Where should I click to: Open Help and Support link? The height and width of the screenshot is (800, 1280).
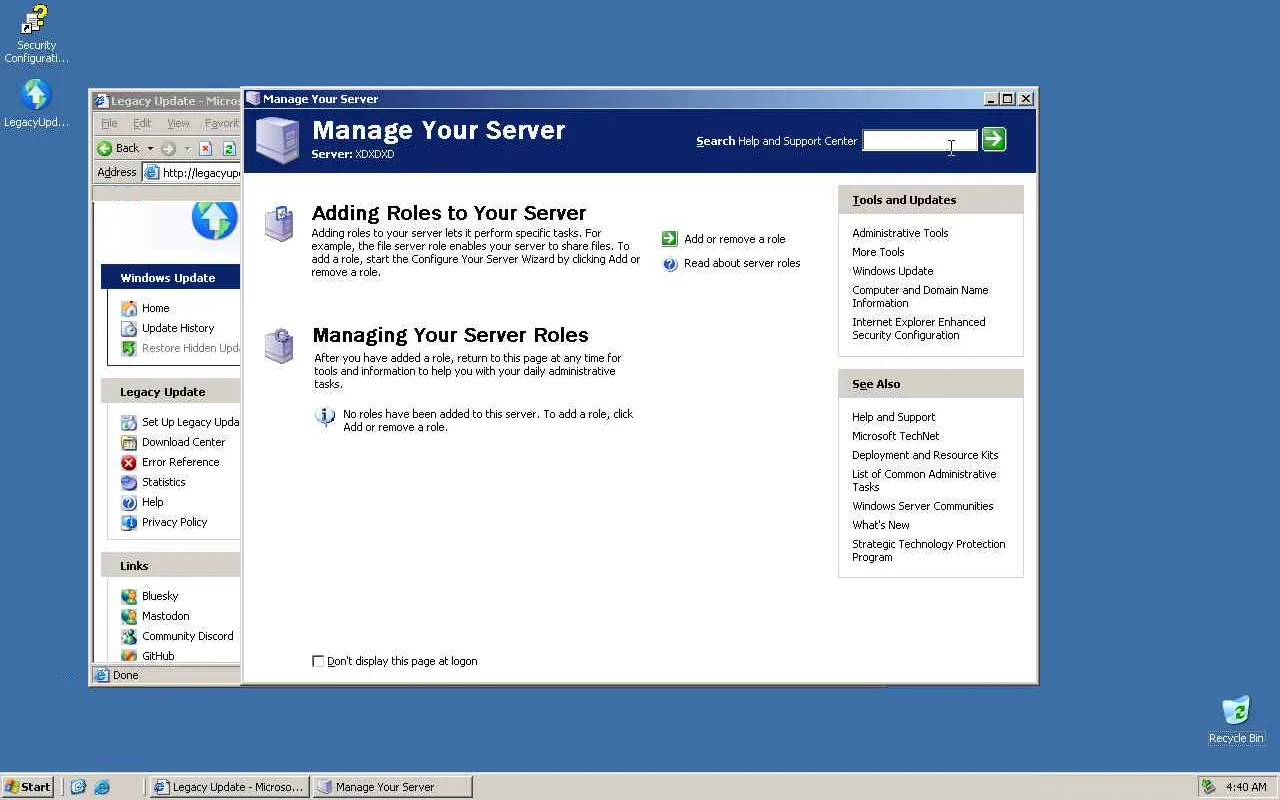(893, 417)
